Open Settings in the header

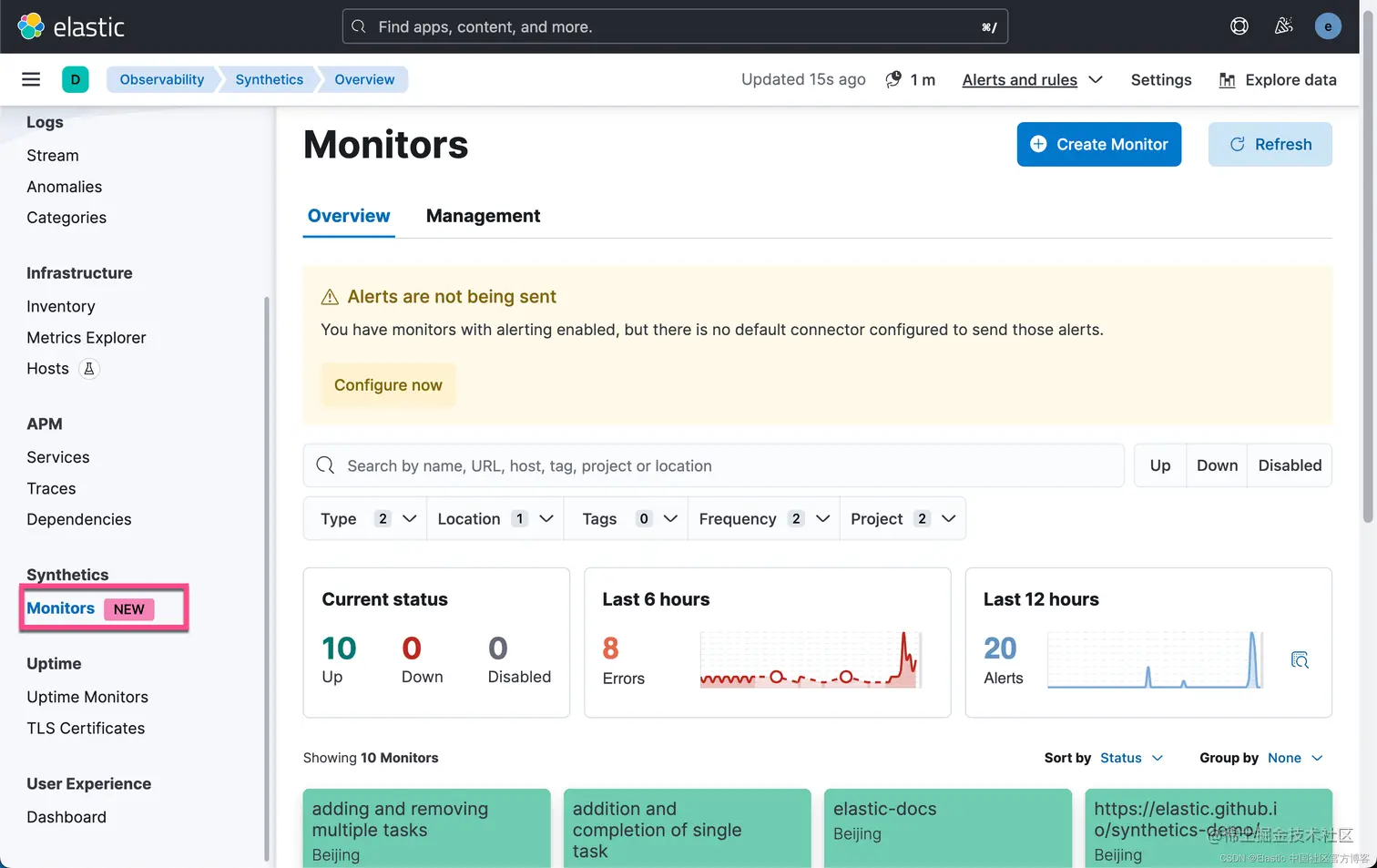(1161, 80)
